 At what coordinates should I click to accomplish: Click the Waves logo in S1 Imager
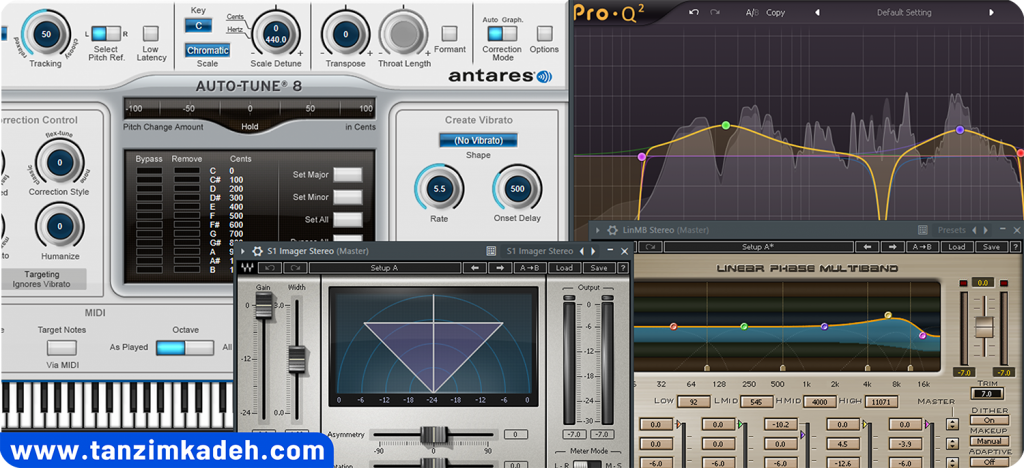247,268
